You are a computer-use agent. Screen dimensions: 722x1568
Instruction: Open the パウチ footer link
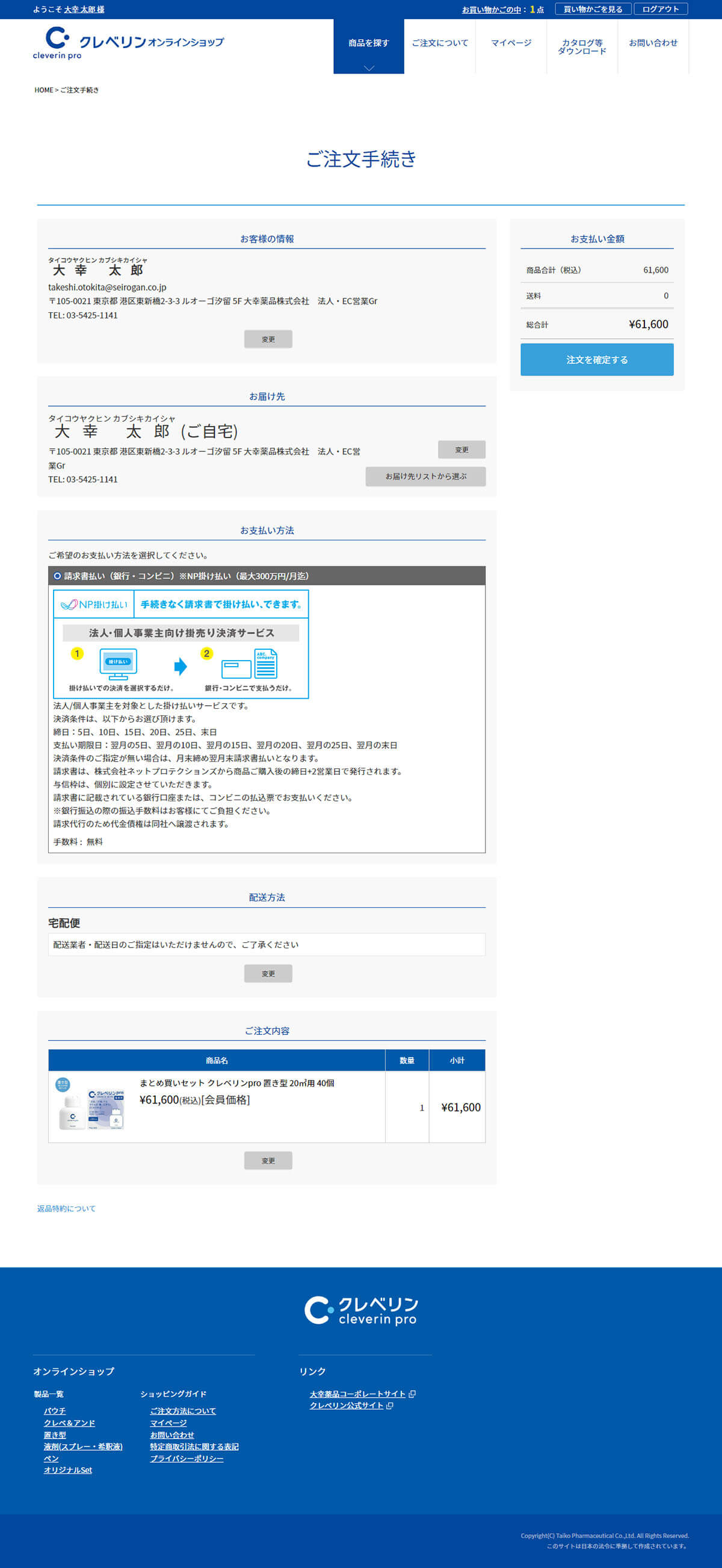[x=55, y=1411]
